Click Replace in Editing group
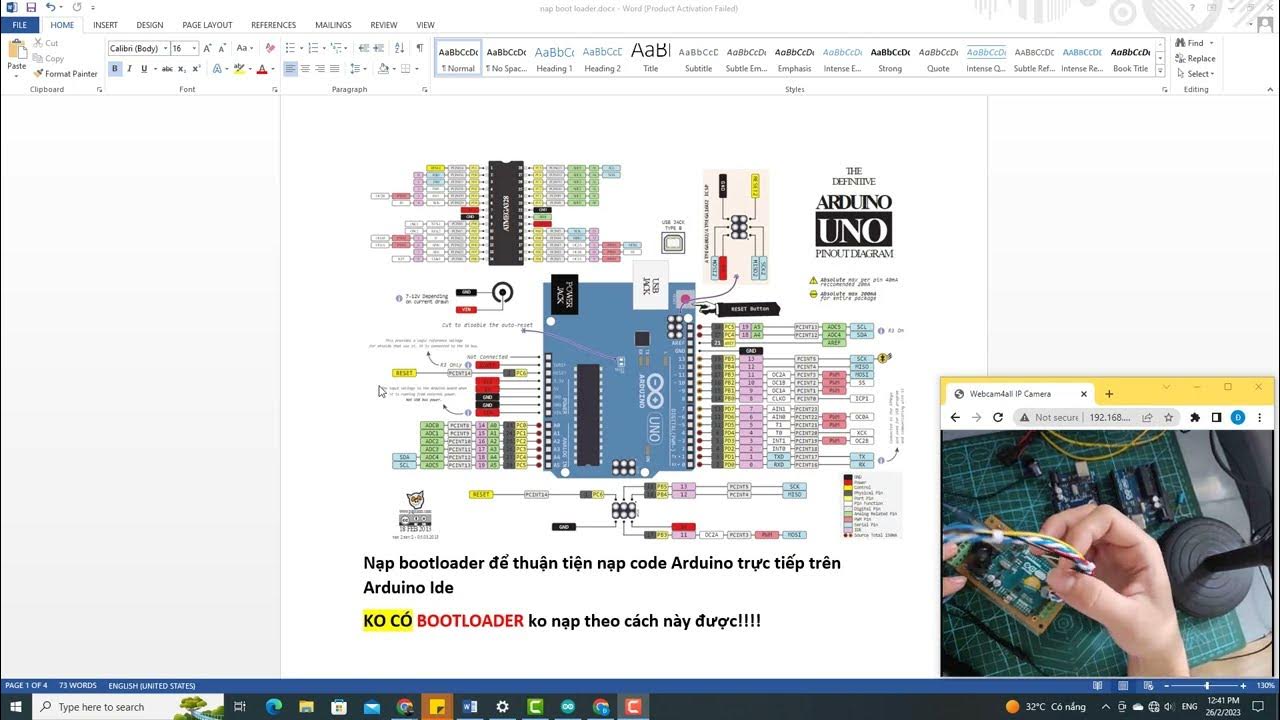Screen dimensions: 1280x720 [1195, 58]
